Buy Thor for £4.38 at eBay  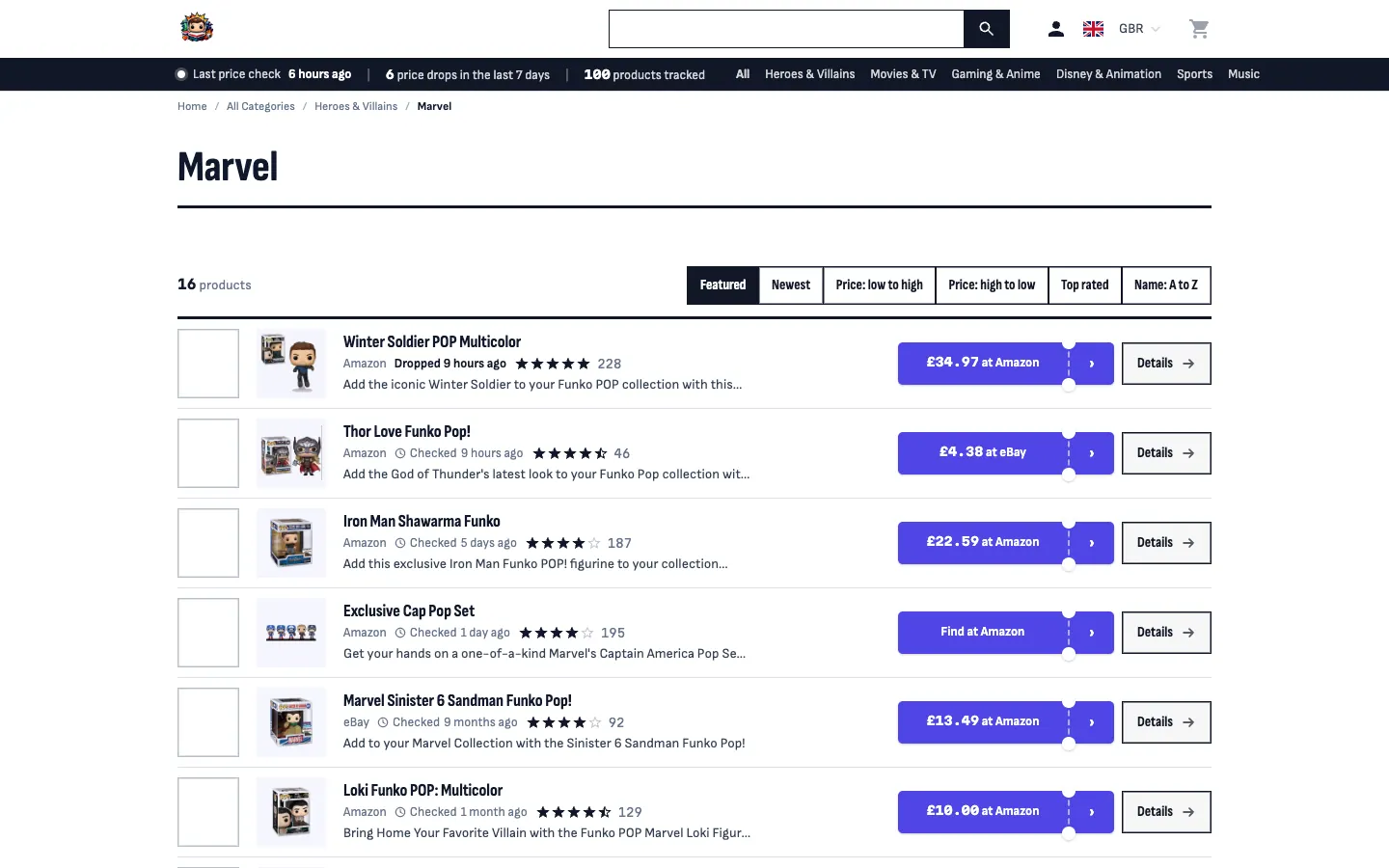983,453
